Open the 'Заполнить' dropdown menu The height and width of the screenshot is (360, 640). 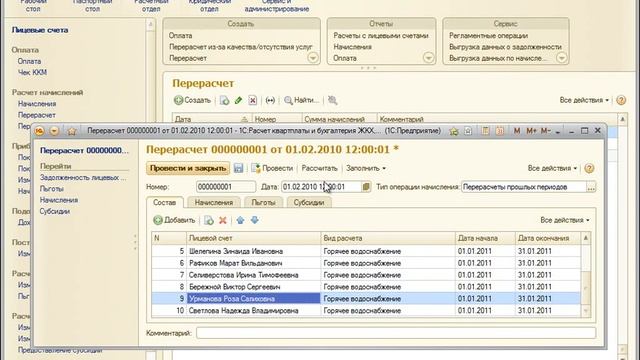click(x=366, y=168)
